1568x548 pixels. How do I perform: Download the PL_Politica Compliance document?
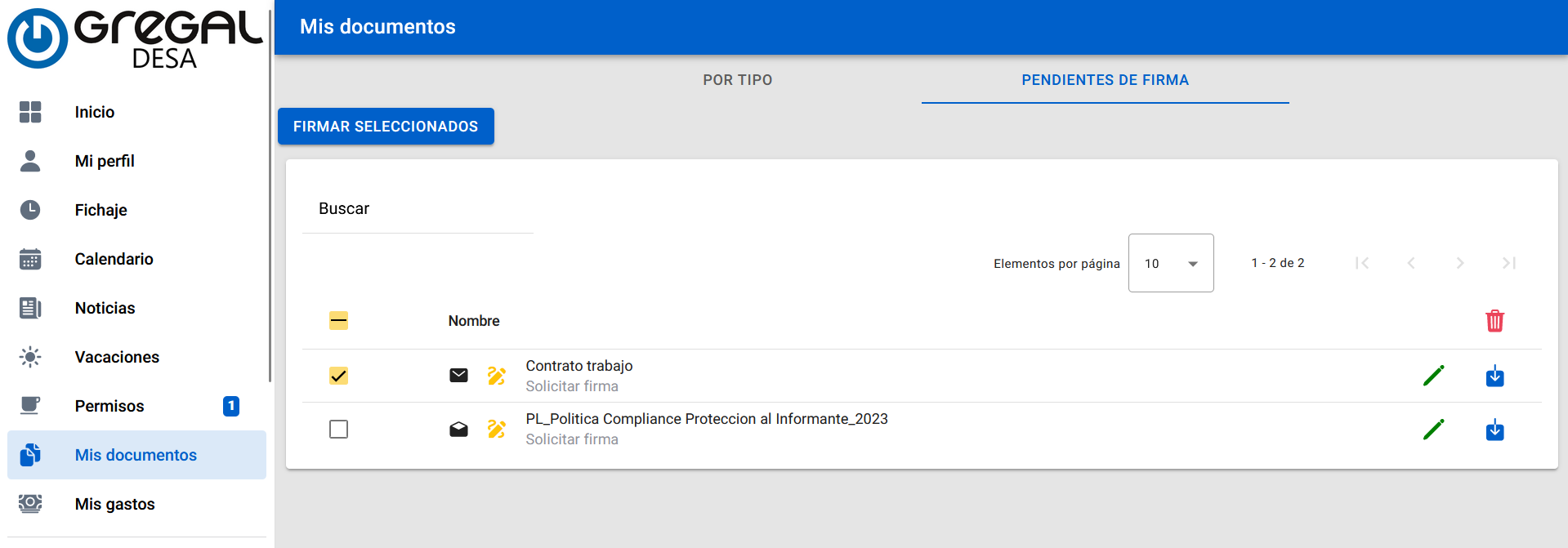click(1494, 430)
